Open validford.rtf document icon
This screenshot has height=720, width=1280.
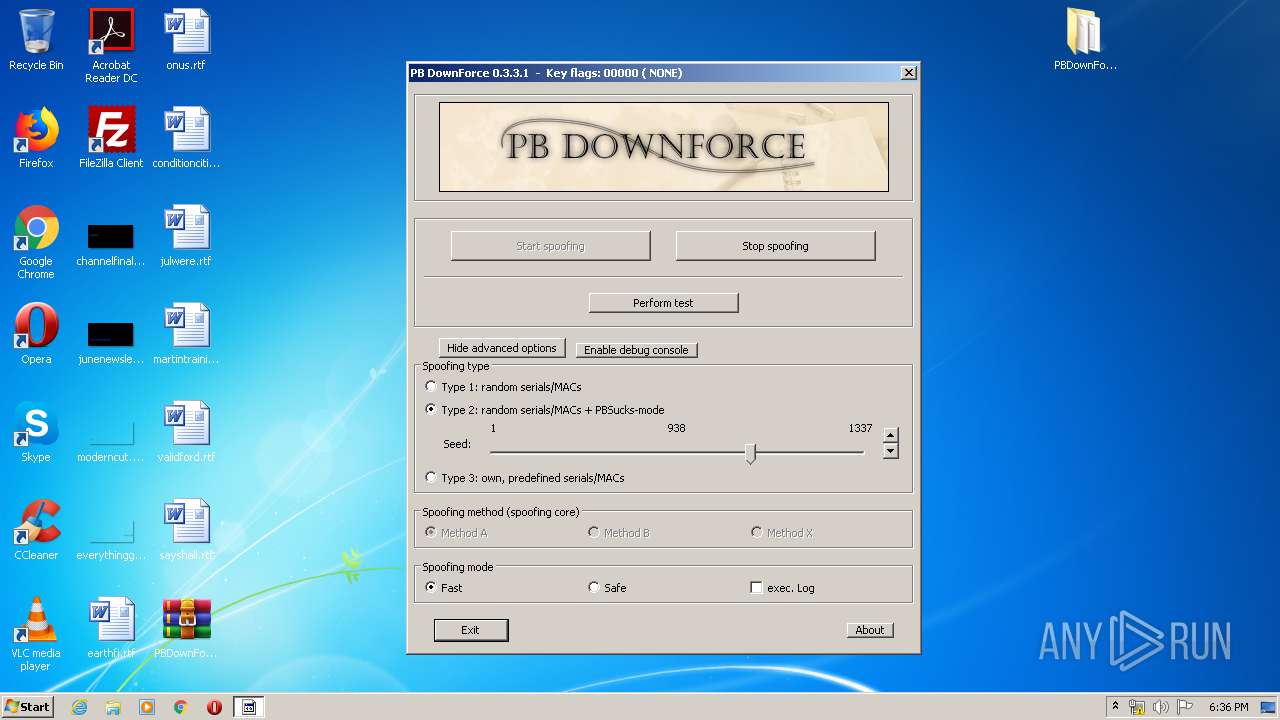point(186,432)
